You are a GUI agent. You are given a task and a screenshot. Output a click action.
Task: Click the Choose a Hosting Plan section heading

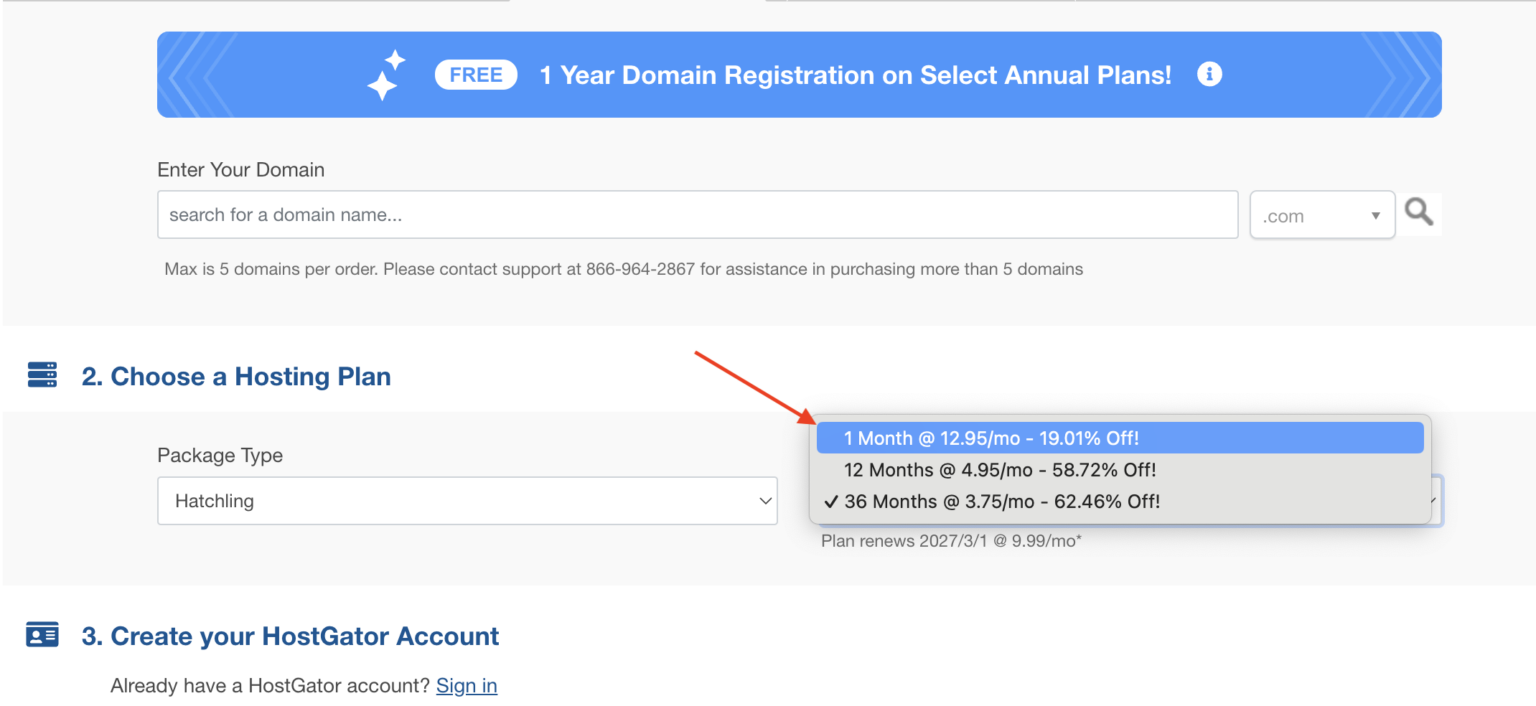(x=236, y=376)
